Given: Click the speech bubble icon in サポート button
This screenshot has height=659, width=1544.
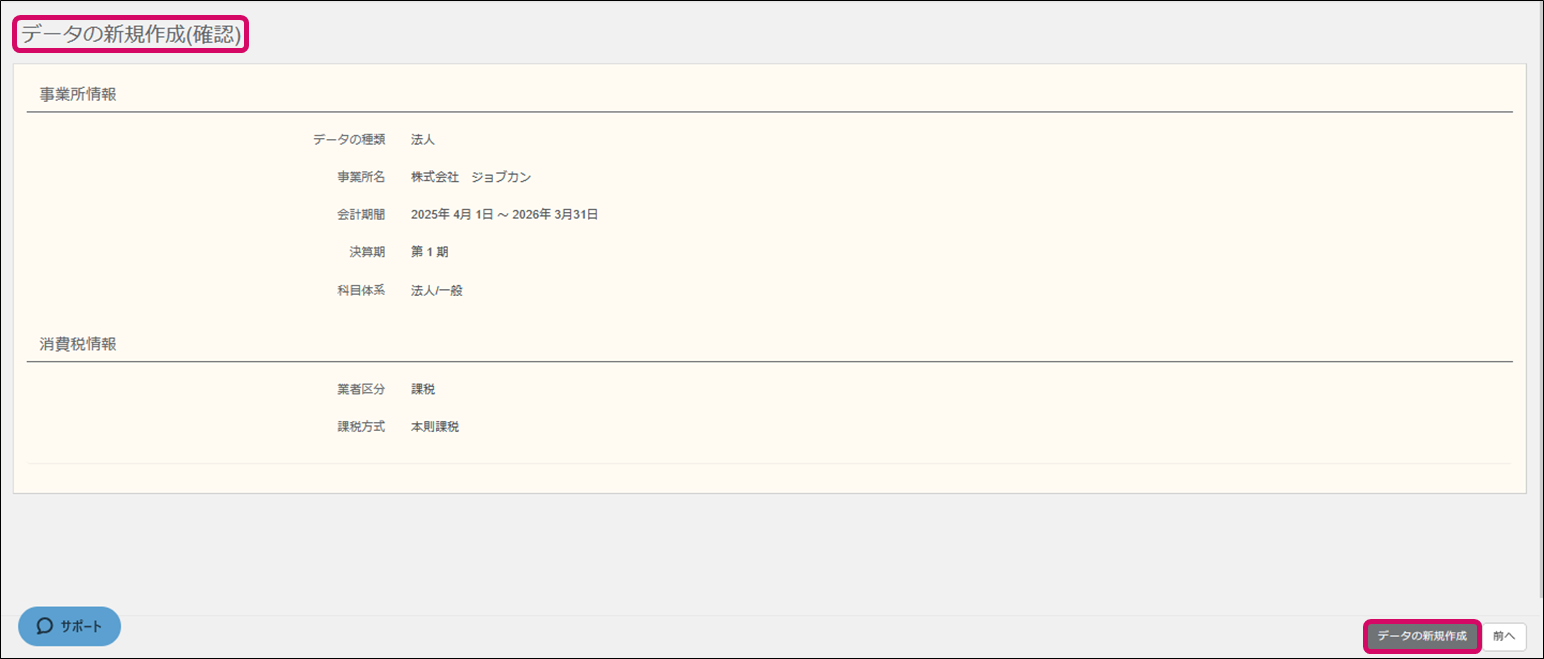Looking at the screenshot, I should click(45, 626).
